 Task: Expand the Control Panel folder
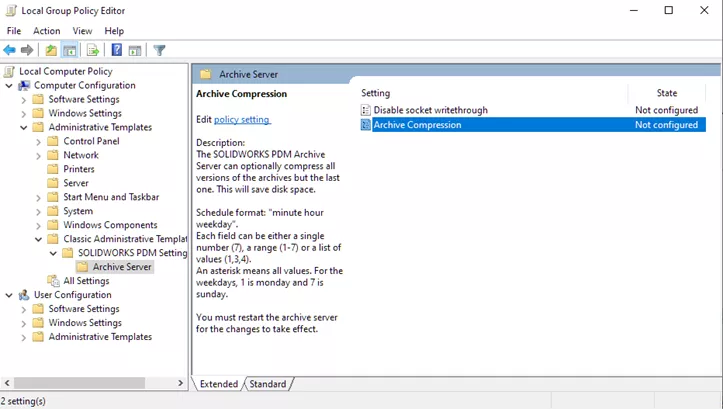(38, 142)
